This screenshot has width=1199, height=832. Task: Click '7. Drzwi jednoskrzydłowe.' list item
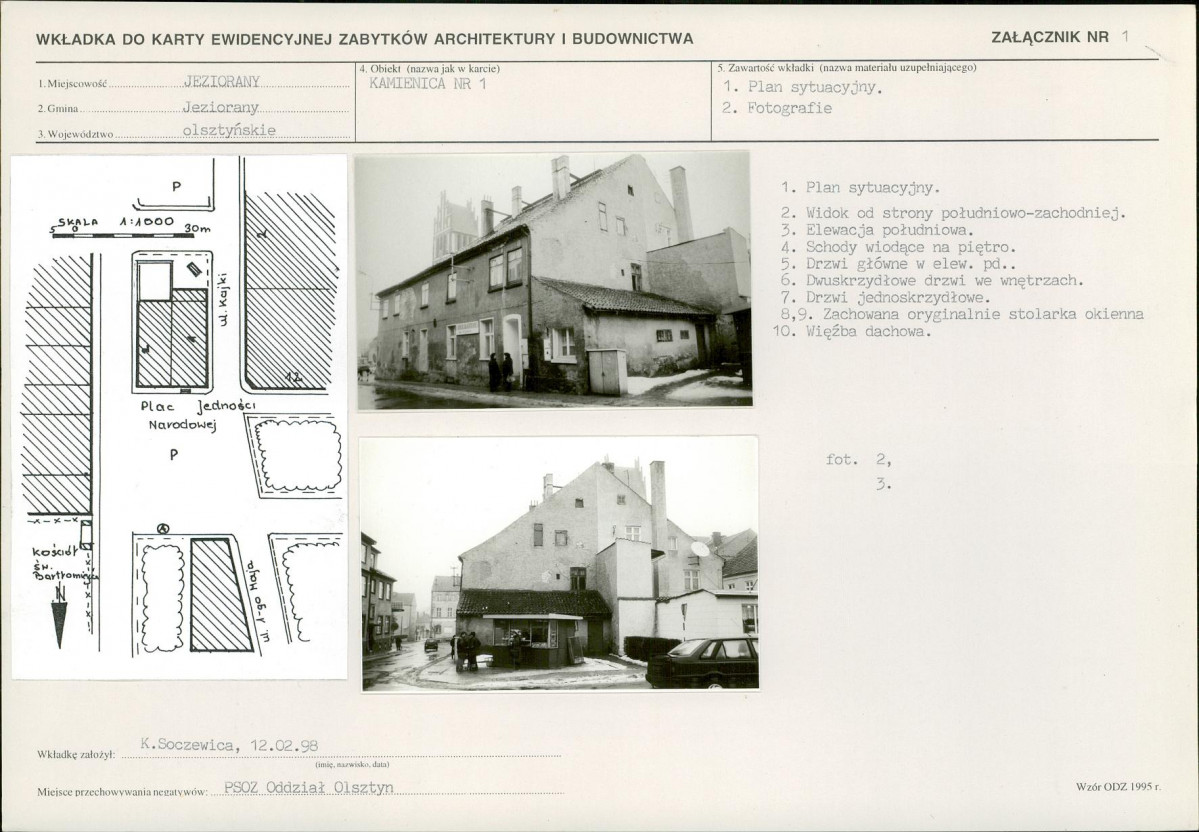click(885, 297)
